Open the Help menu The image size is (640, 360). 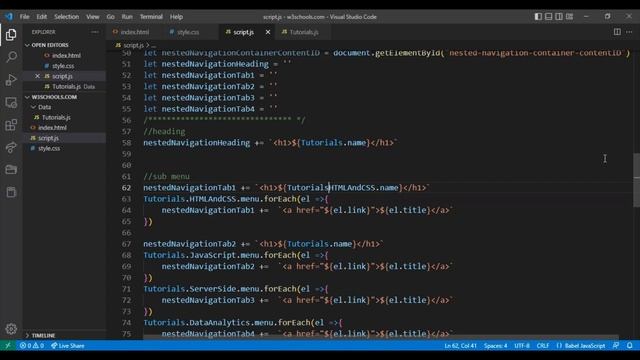[176, 17]
